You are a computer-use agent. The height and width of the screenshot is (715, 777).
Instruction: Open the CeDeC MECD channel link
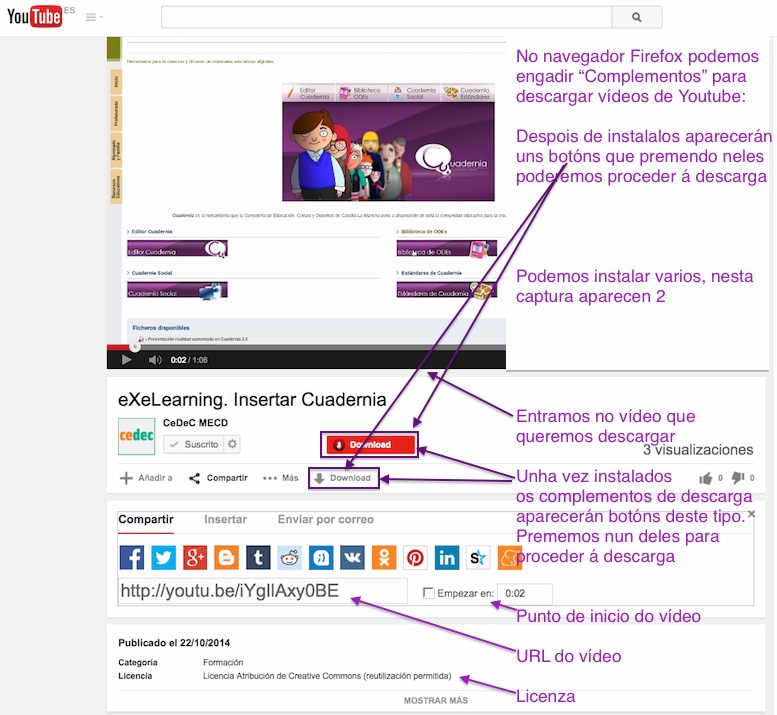coord(195,423)
